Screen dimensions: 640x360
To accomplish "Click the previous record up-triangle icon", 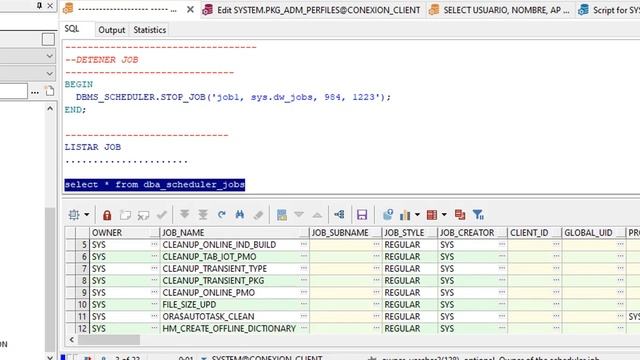I will tap(317, 215).
